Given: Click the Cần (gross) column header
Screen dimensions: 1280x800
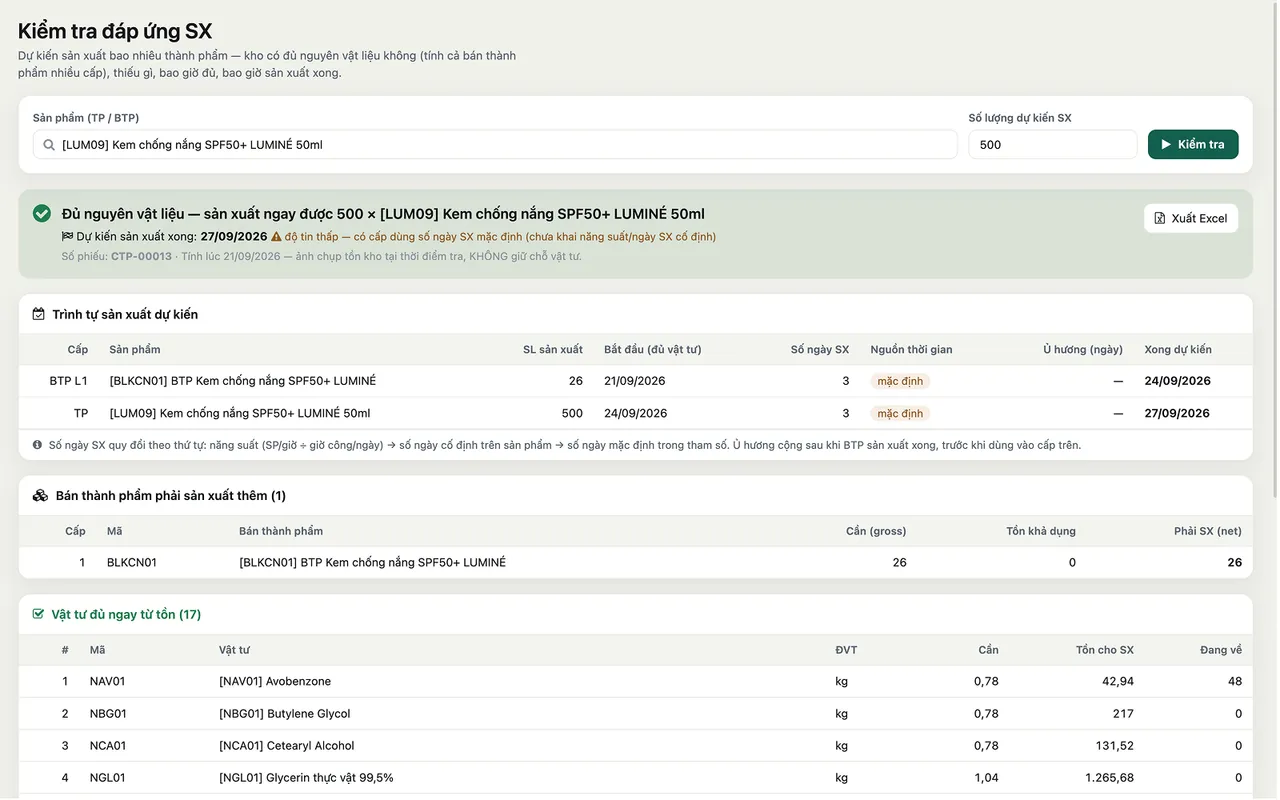Looking at the screenshot, I should [876, 531].
